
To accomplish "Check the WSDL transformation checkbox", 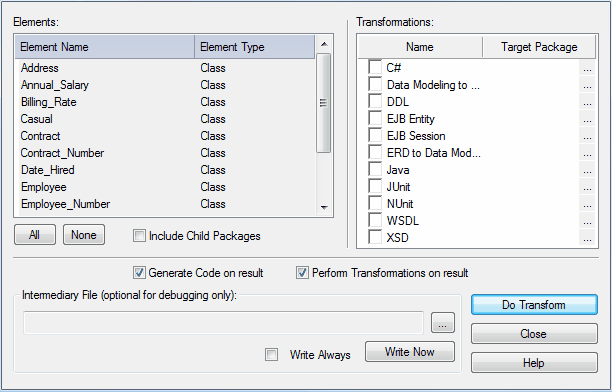I will [x=375, y=220].
